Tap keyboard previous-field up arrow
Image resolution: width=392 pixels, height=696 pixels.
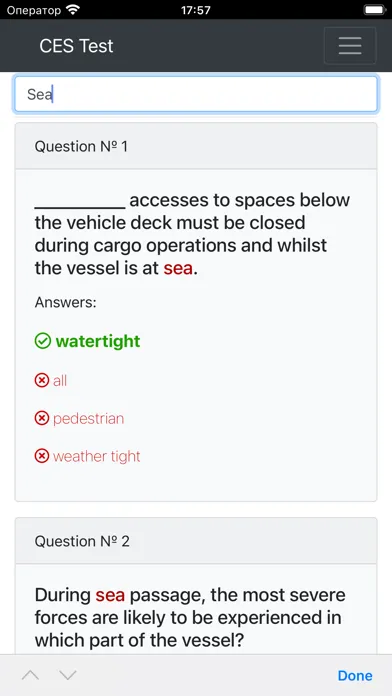point(30,675)
